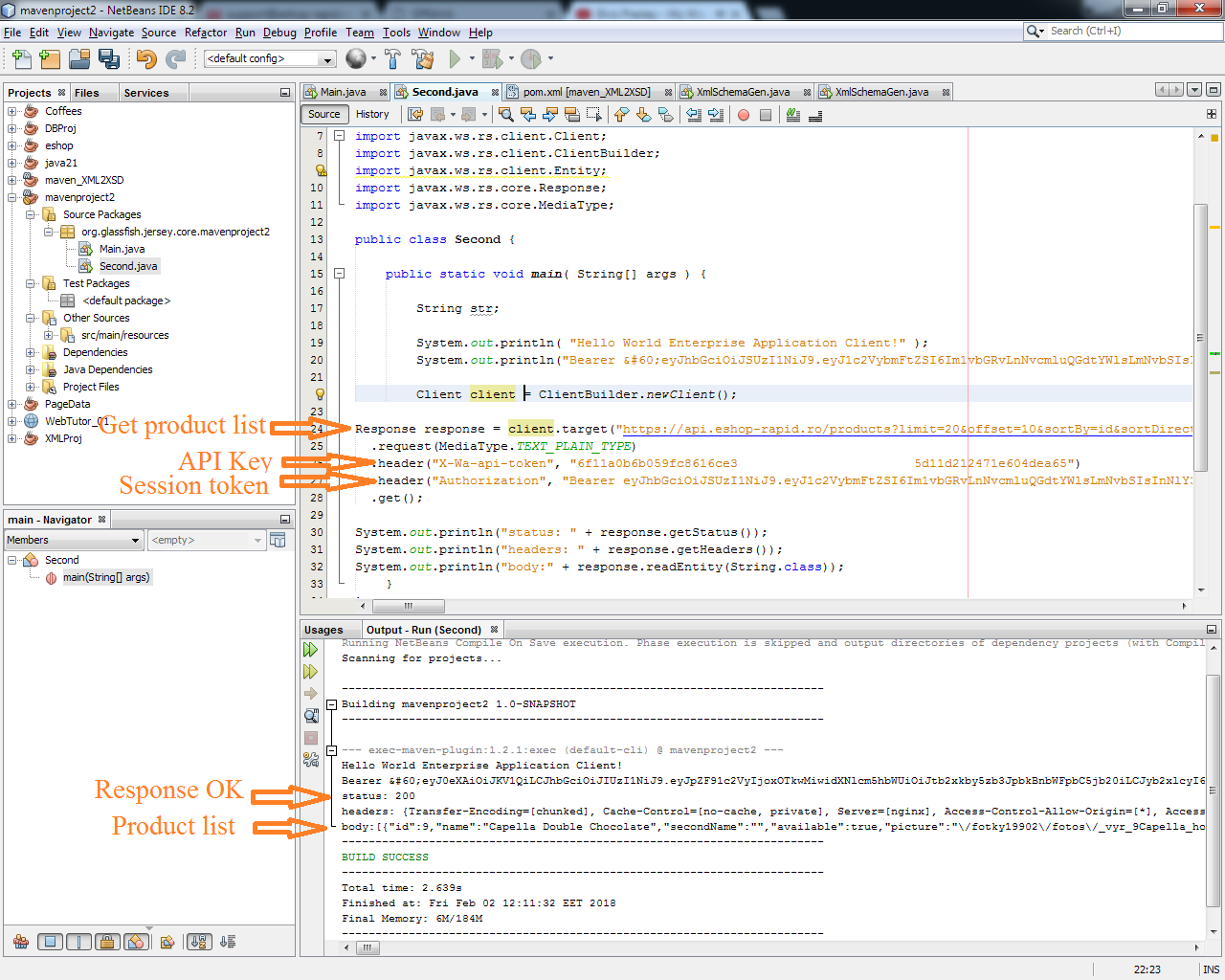Select Second.java in the project tree
Viewport: 1225px width, 980px height.
pos(128,266)
